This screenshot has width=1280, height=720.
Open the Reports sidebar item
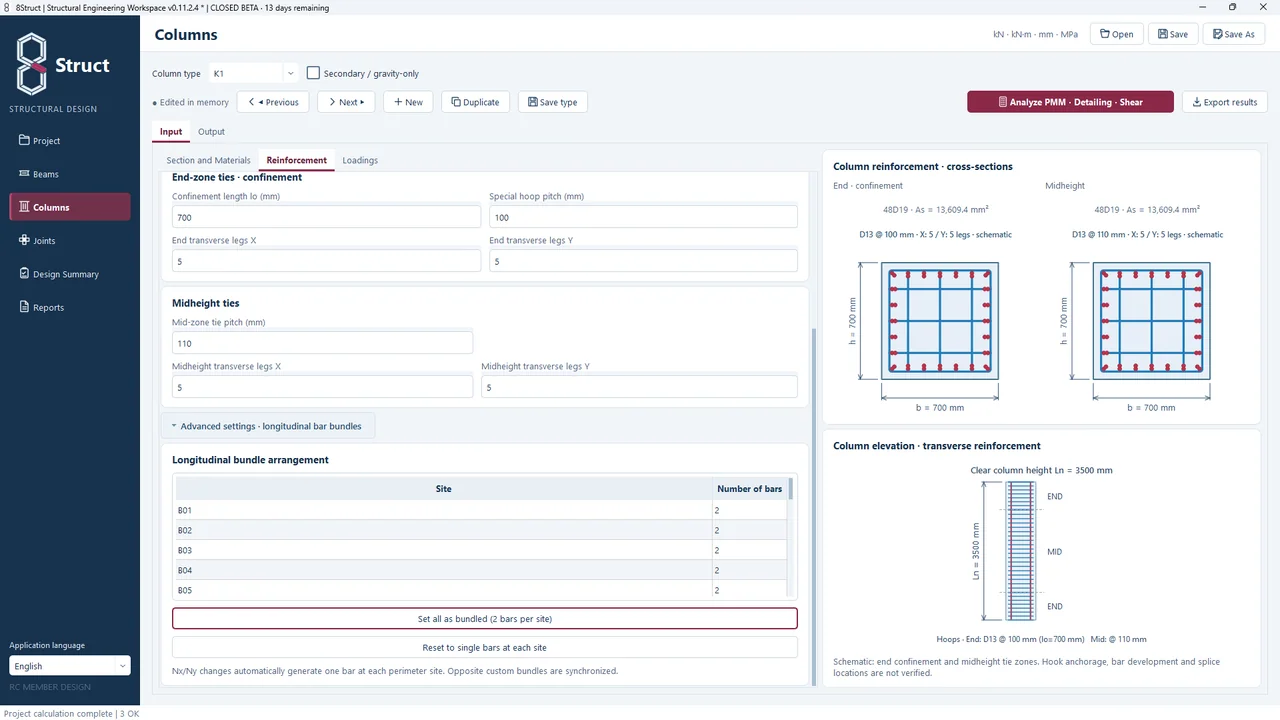coord(70,308)
